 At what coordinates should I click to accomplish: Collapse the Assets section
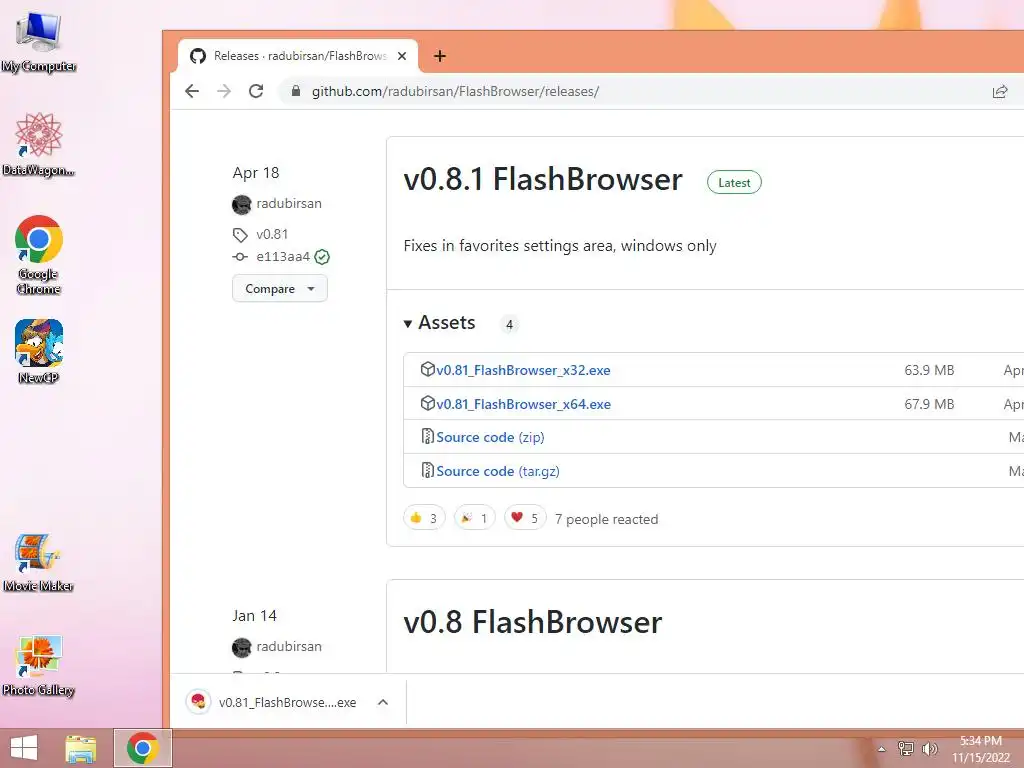click(440, 323)
